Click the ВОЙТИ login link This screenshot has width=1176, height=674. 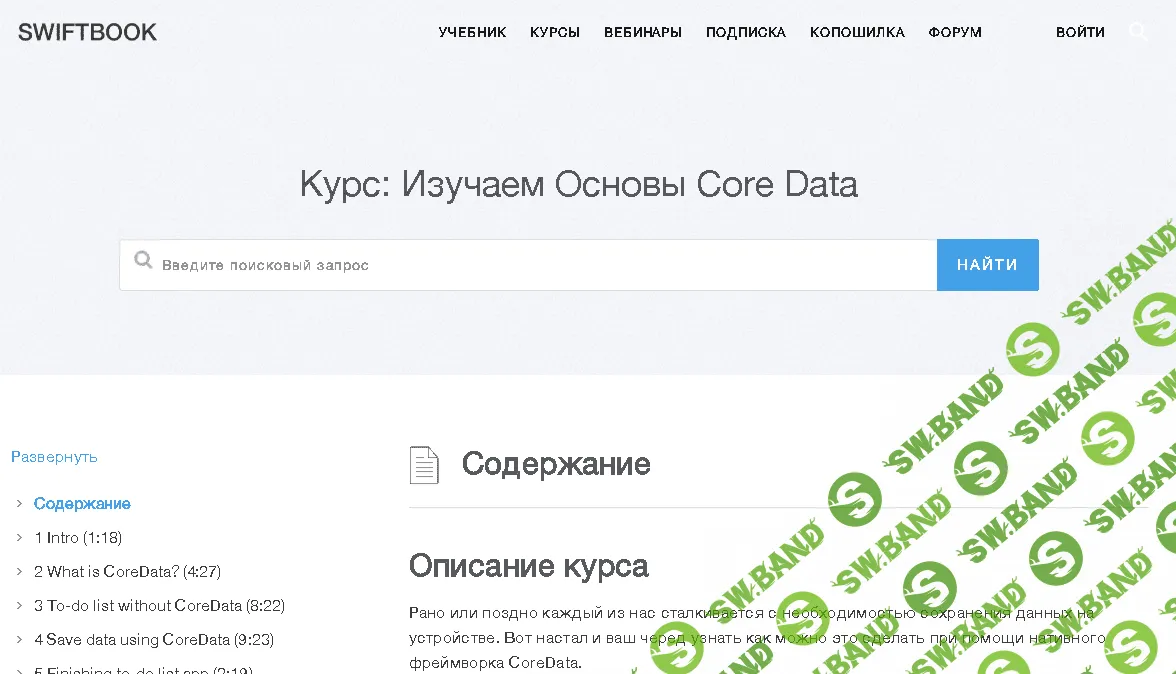click(1080, 31)
